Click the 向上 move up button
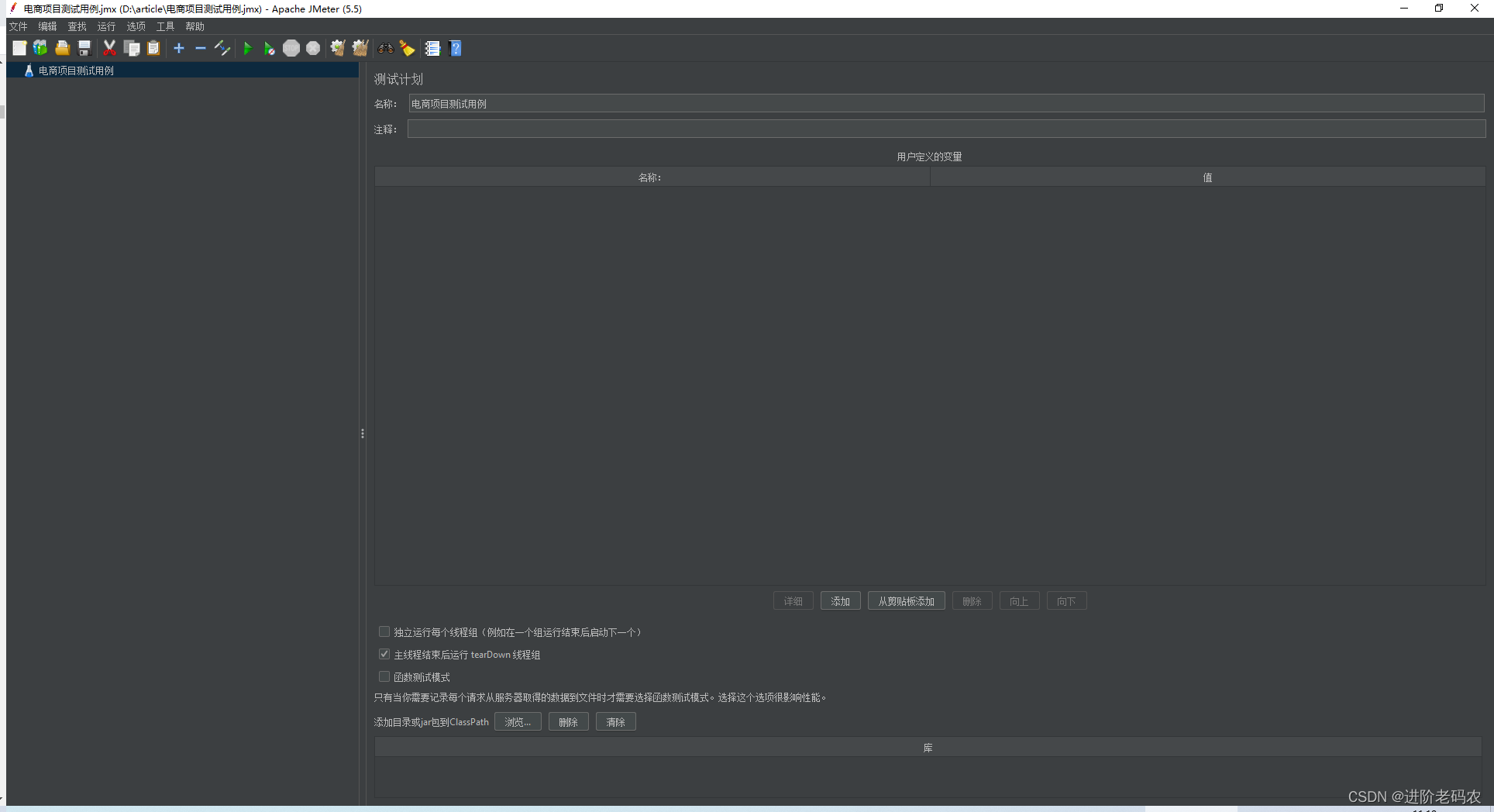 click(x=1019, y=601)
